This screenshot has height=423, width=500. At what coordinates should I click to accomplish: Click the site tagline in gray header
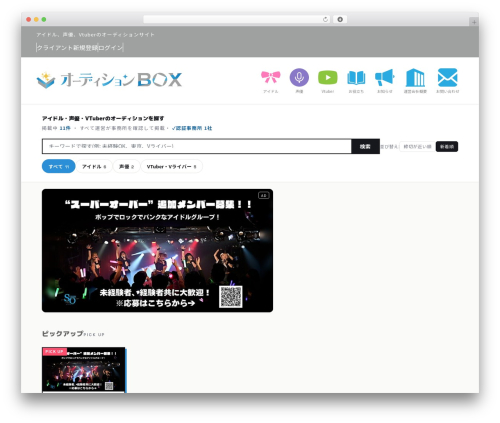(95, 34)
